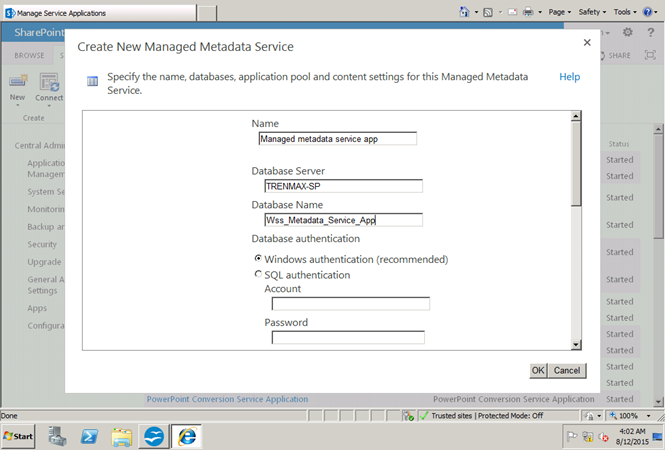Click the page scrollbar up arrow
This screenshot has height=450, width=665.
point(658,129)
